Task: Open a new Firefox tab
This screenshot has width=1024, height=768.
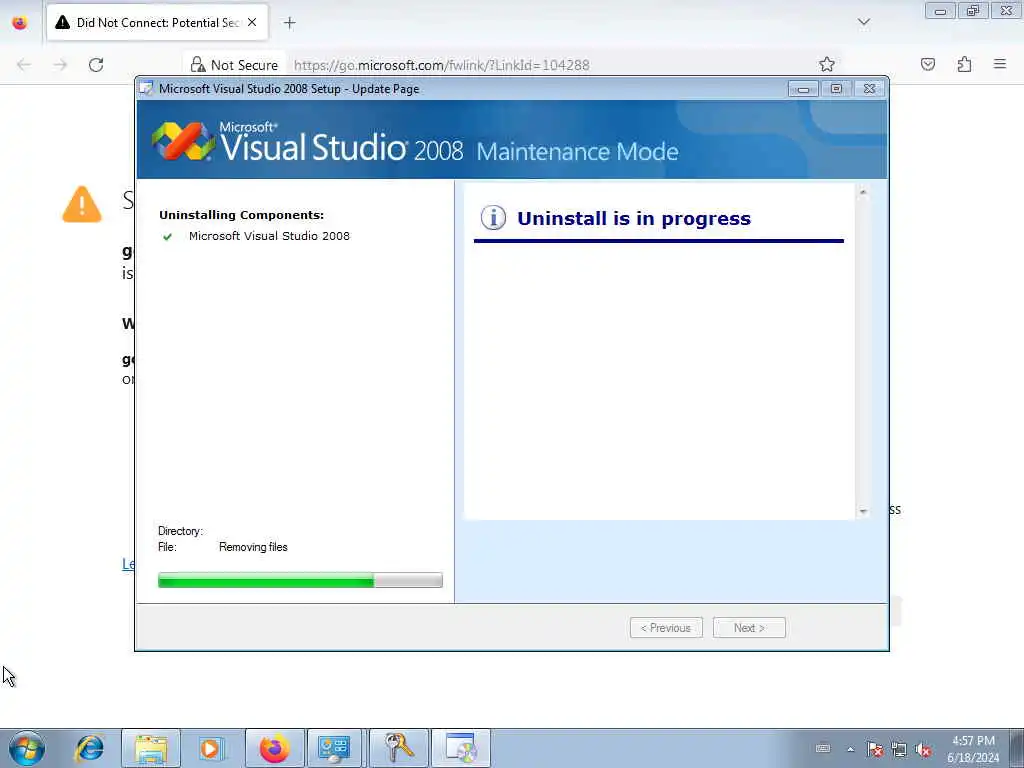Action: click(x=289, y=23)
